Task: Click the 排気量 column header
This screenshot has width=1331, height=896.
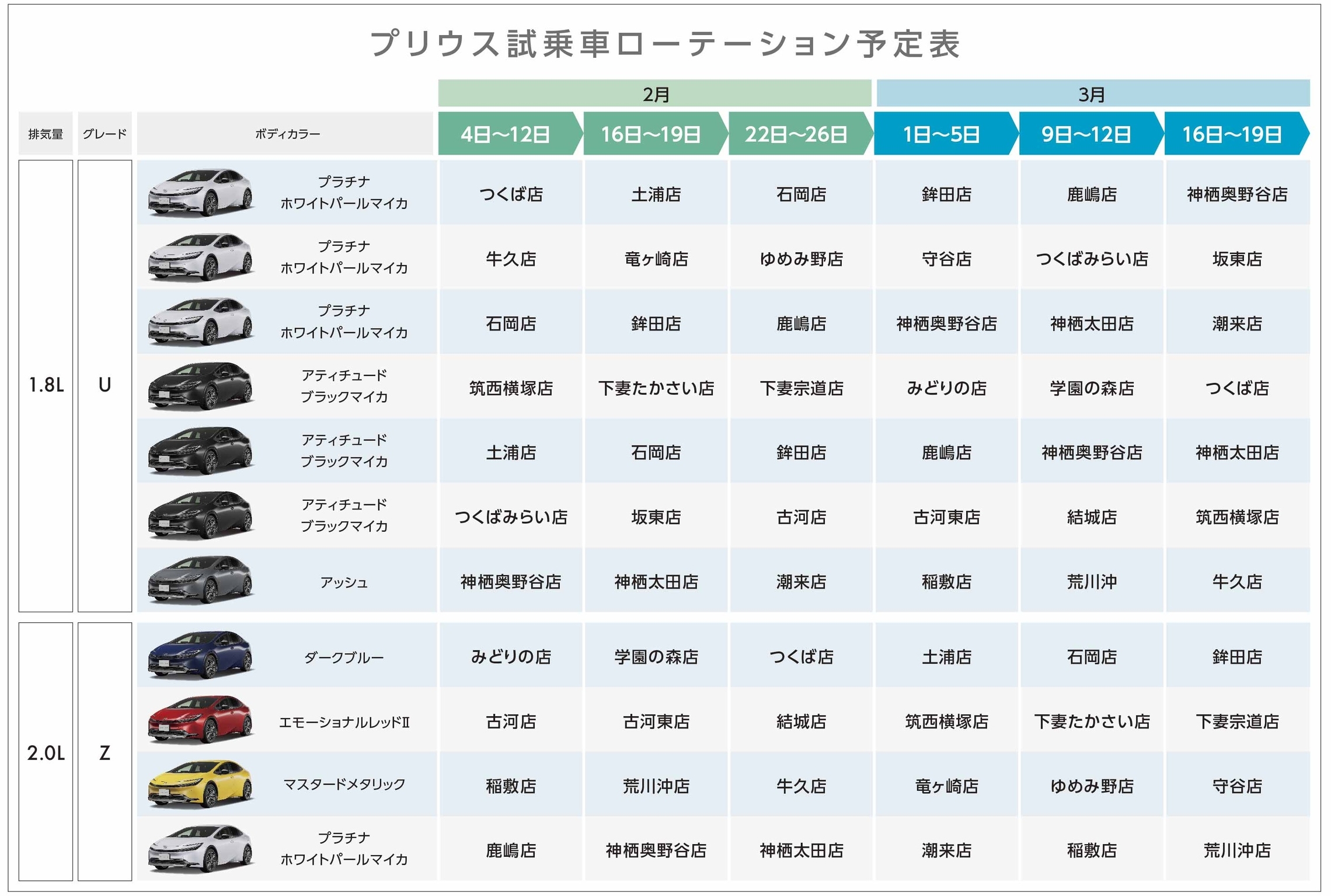Action: 46,134
